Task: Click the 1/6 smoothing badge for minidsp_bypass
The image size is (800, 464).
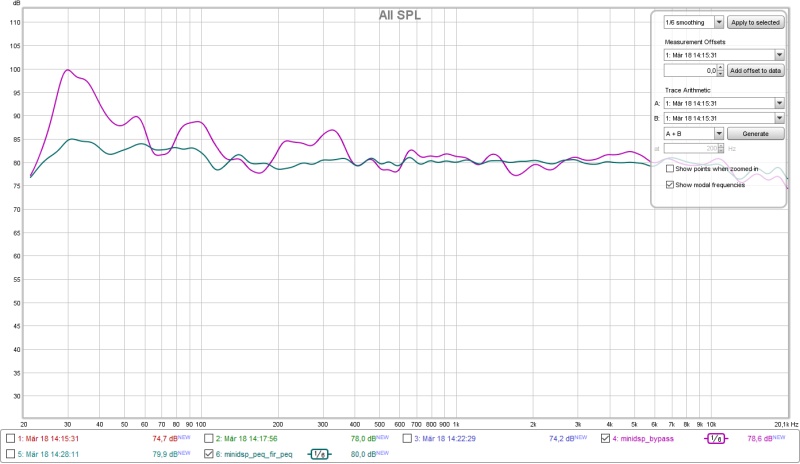Action: (x=717, y=438)
